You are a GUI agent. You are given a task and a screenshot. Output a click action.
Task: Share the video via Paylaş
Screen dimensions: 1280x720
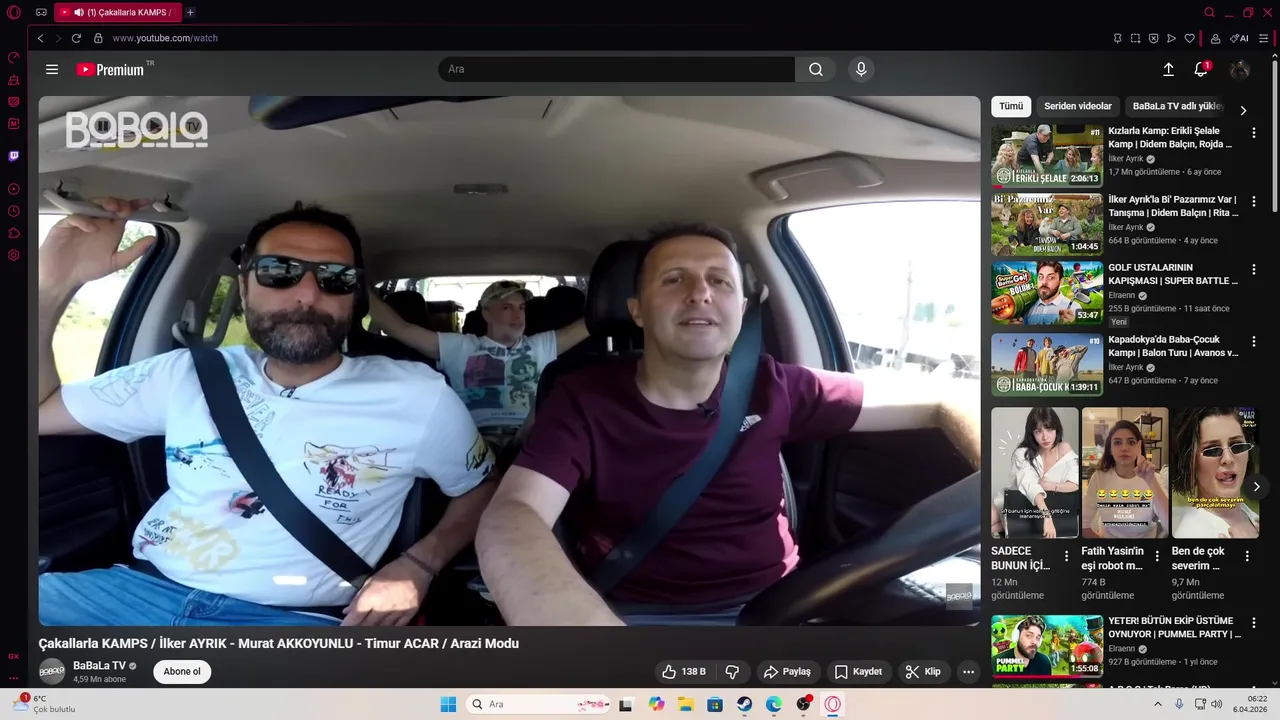787,672
